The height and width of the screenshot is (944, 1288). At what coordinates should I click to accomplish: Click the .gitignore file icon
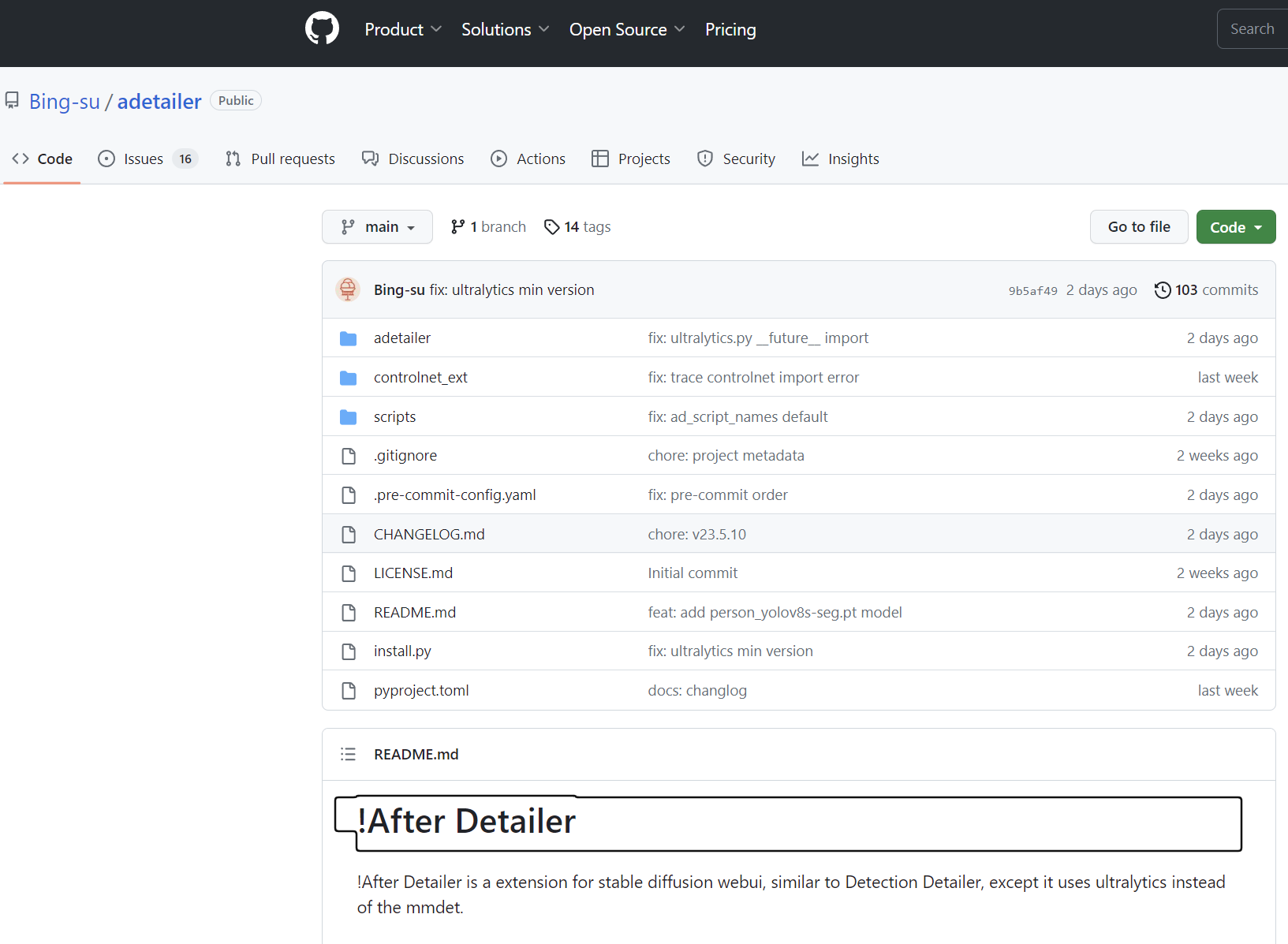(348, 456)
